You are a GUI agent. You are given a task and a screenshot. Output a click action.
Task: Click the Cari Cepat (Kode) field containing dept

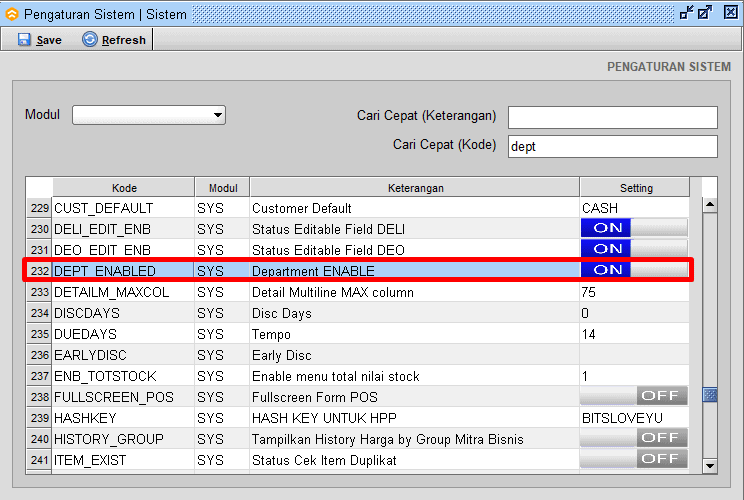click(613, 147)
